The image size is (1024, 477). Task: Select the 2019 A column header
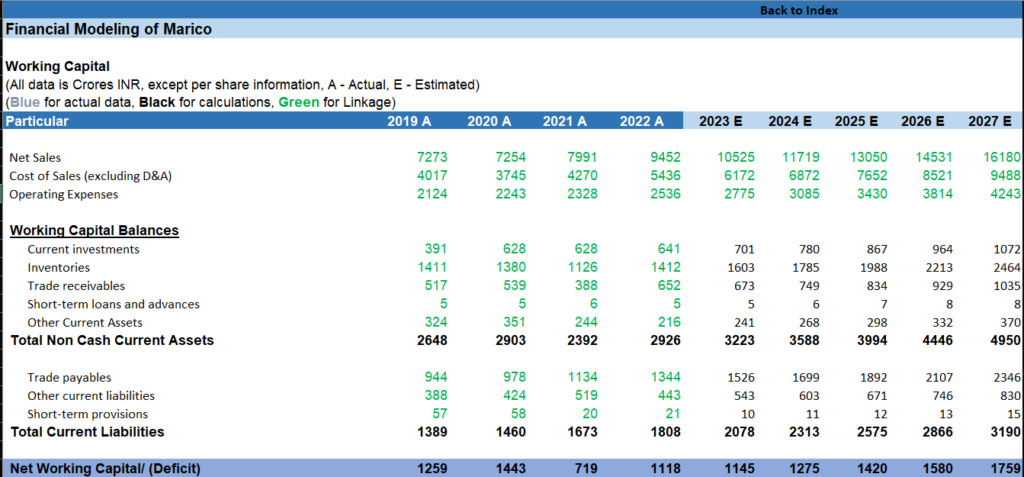coord(409,121)
